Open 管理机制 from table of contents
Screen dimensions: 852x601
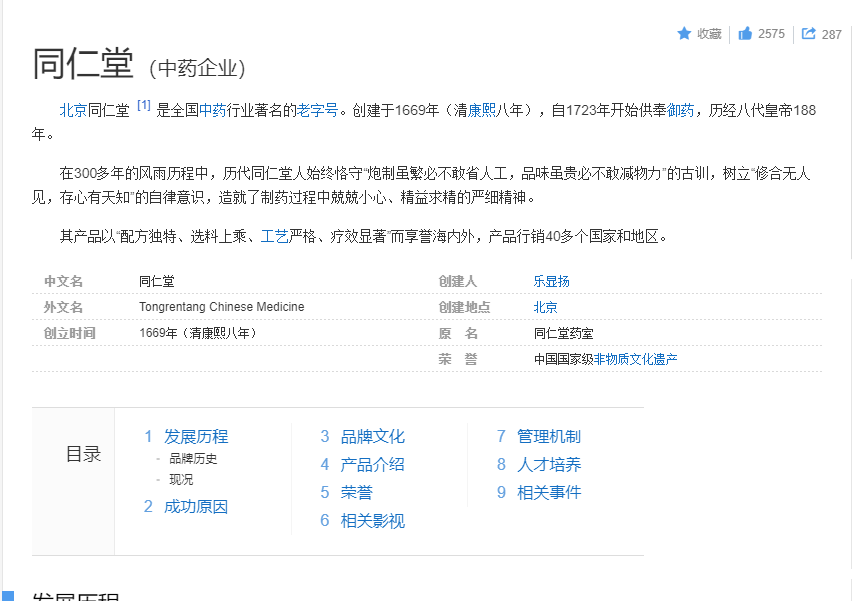coord(548,436)
